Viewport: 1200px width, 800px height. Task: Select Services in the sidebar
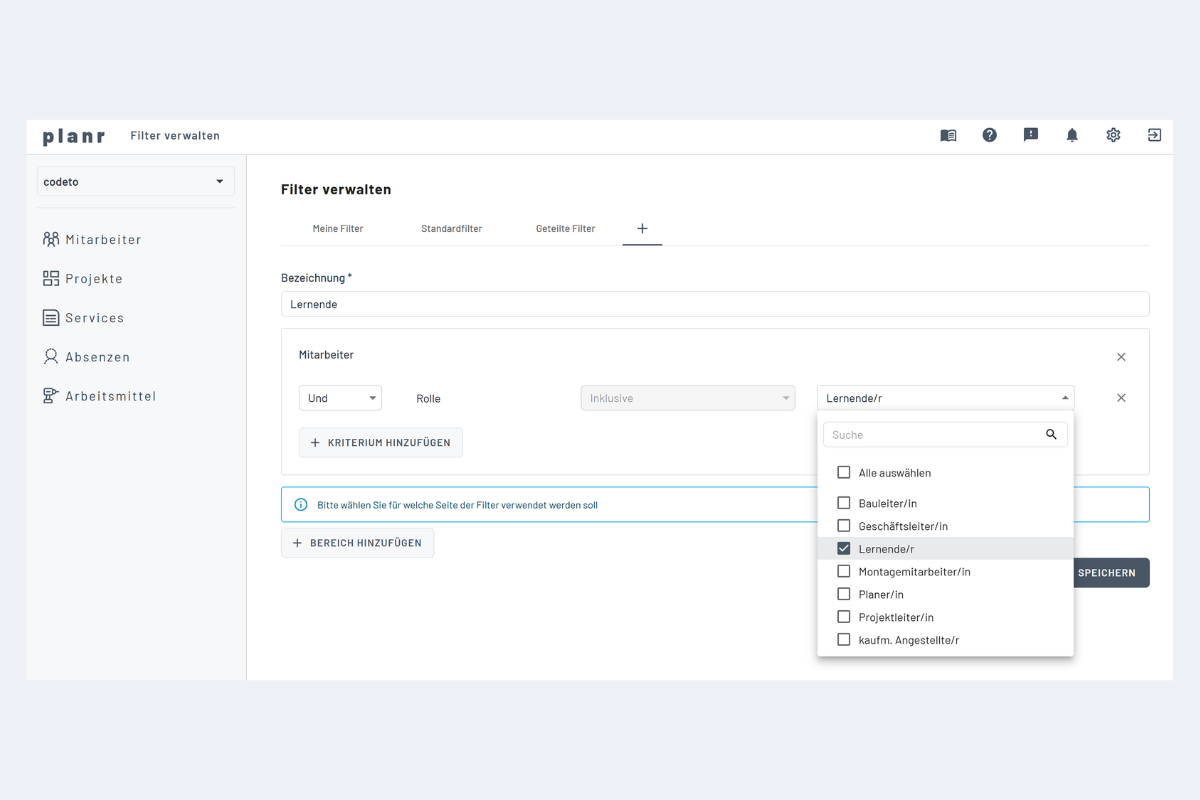point(94,317)
